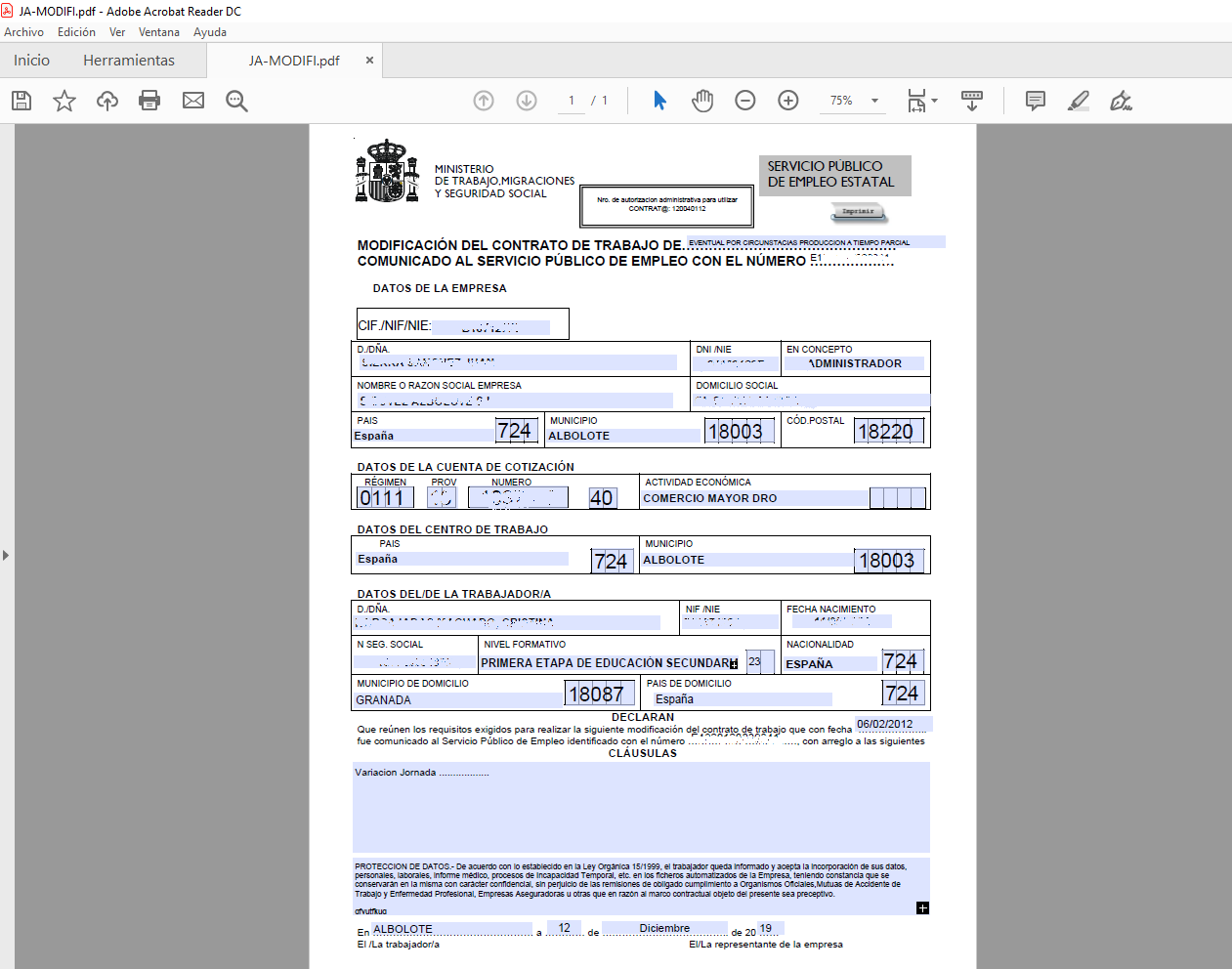Click the domicile municipality code 18087
Viewport: 1232px width, 969px height.
coord(599,694)
